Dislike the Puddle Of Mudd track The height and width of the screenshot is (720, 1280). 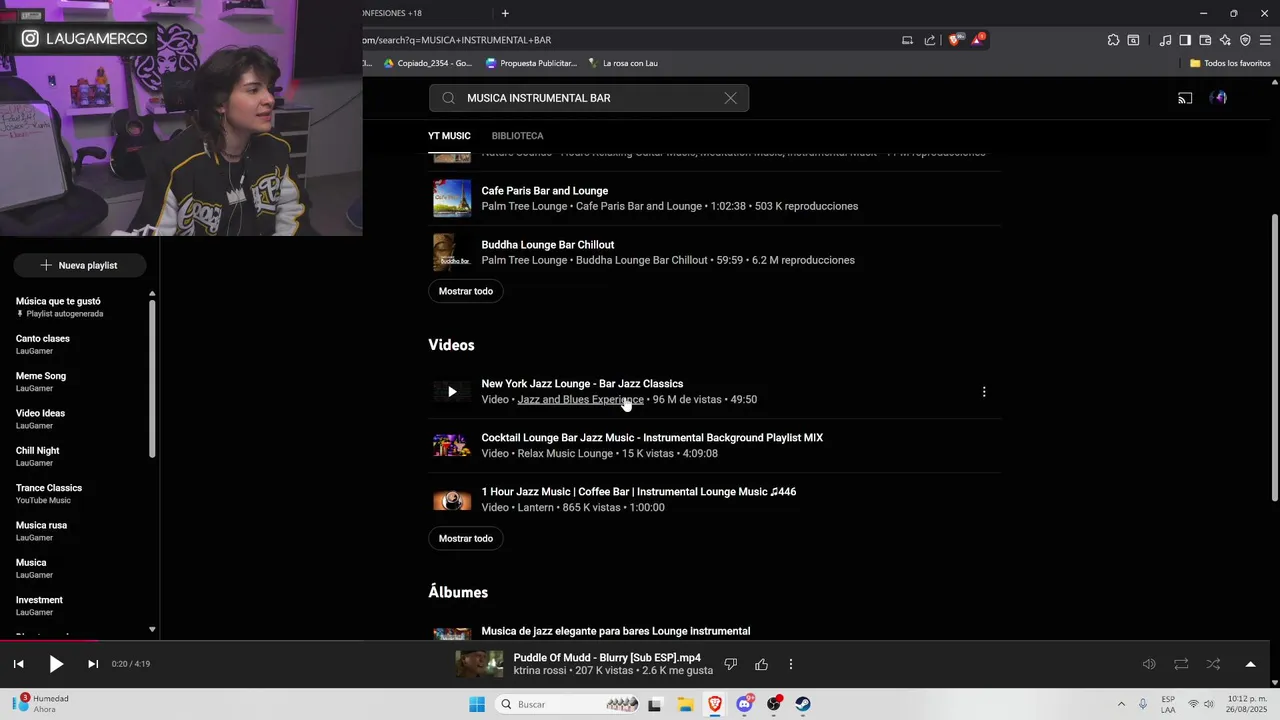(x=731, y=664)
